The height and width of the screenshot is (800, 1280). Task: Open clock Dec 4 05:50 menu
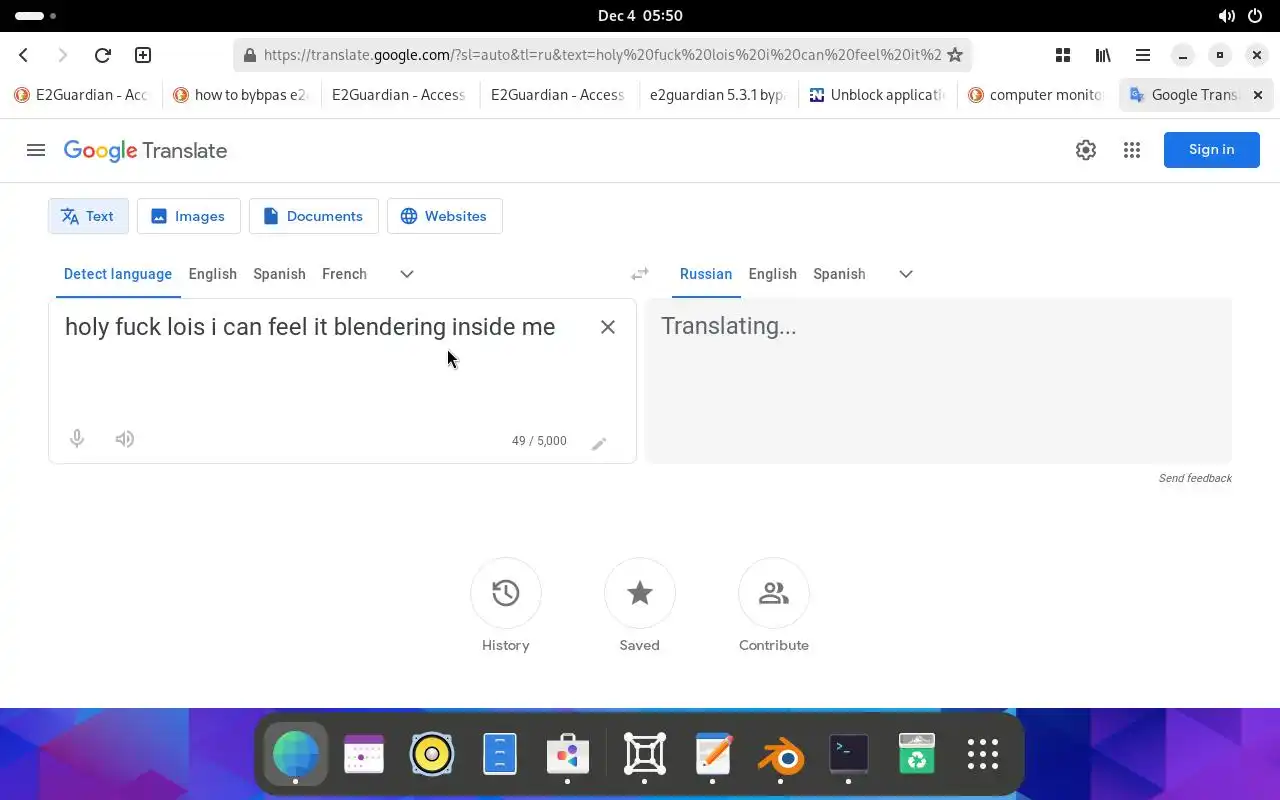tap(640, 16)
